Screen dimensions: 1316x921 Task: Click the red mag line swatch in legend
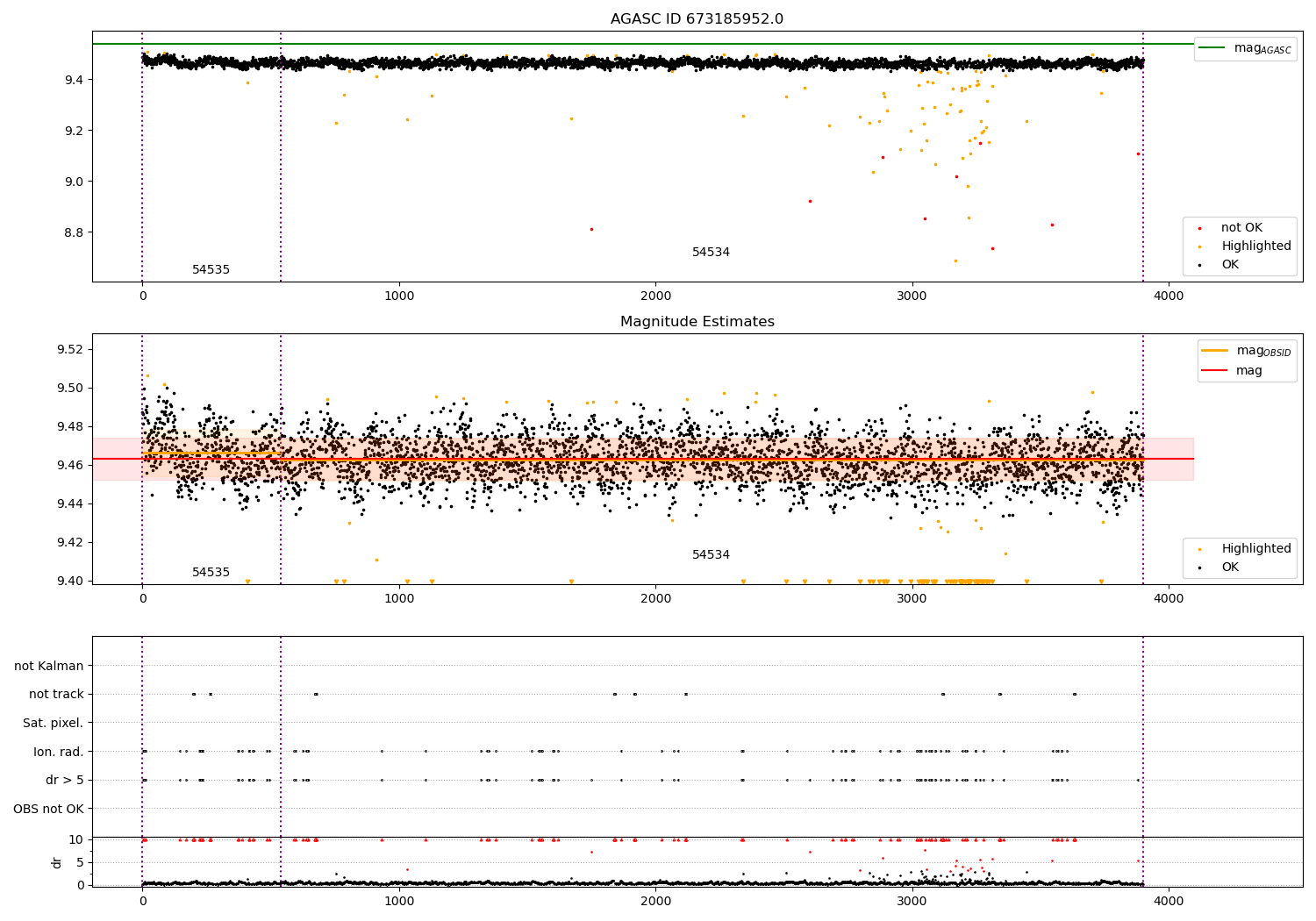coord(1214,371)
